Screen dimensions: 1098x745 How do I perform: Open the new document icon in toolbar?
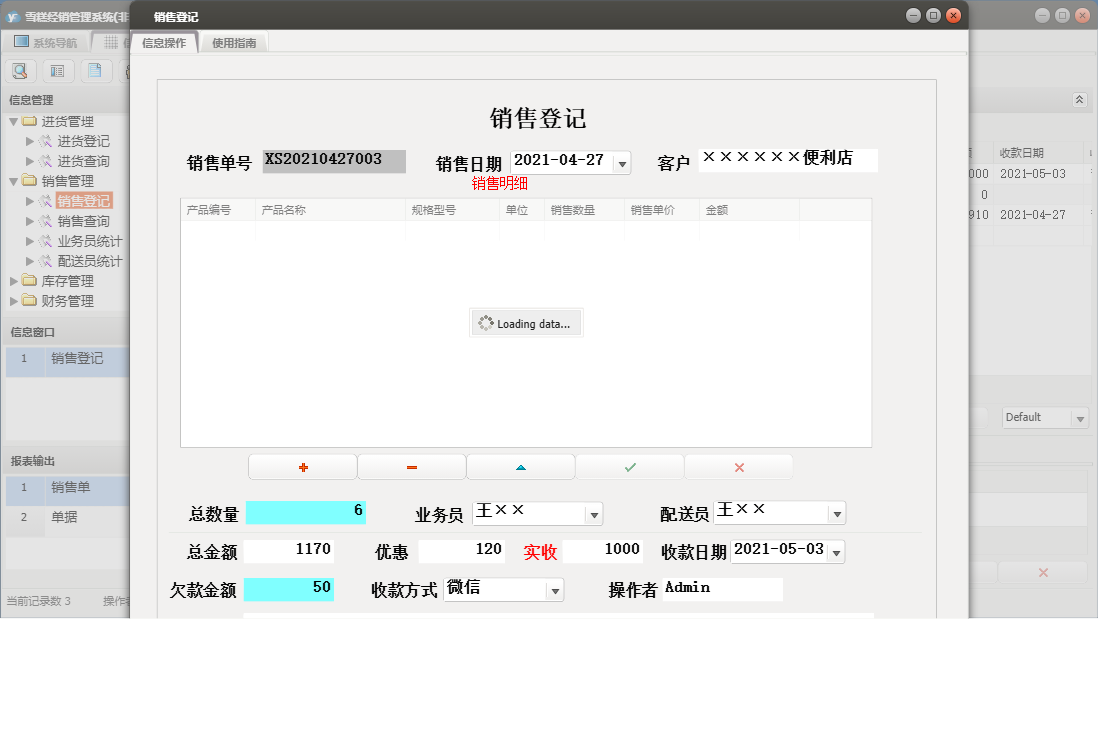pyautogui.click(x=95, y=70)
